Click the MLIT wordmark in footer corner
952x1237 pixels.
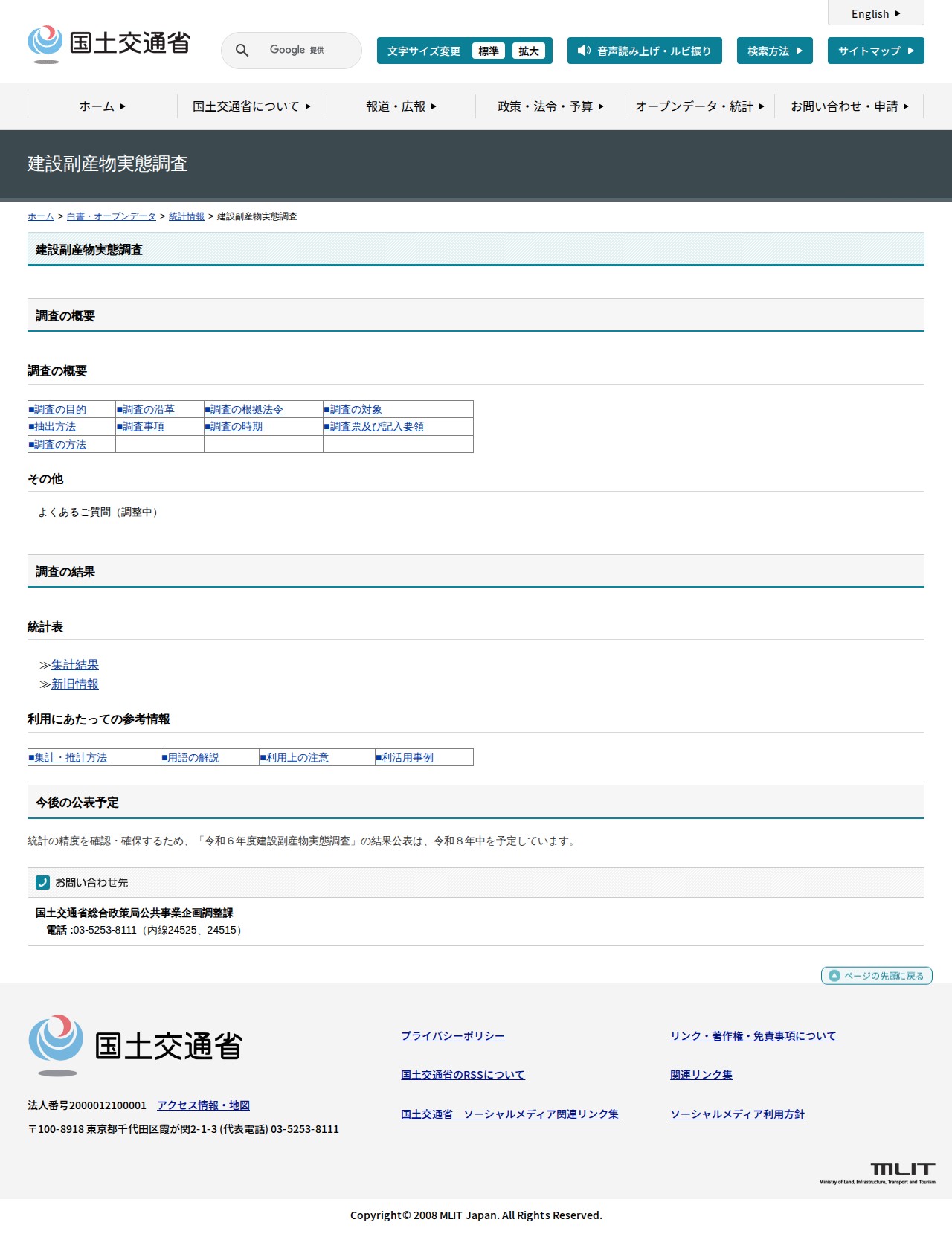point(878,1173)
